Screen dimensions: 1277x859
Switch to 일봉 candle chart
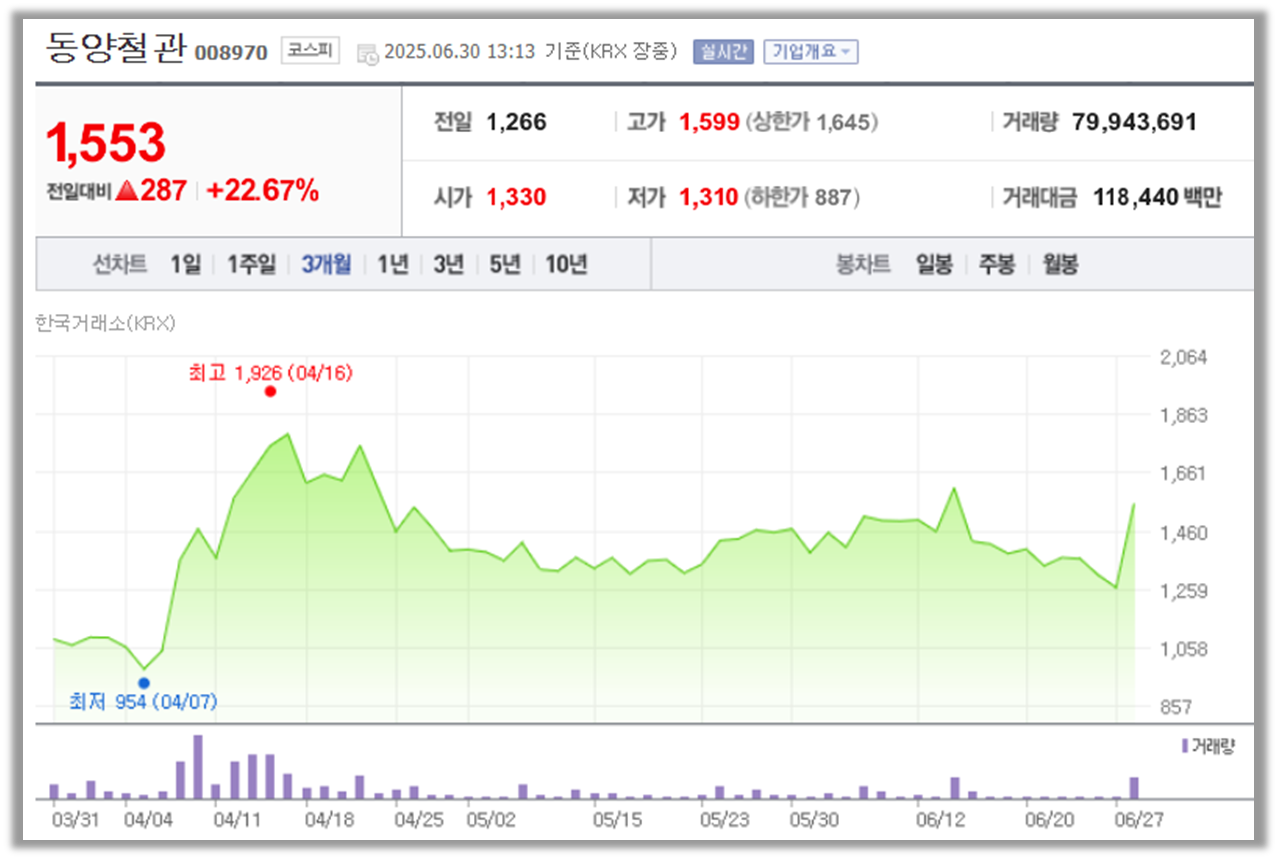pyautogui.click(x=934, y=265)
